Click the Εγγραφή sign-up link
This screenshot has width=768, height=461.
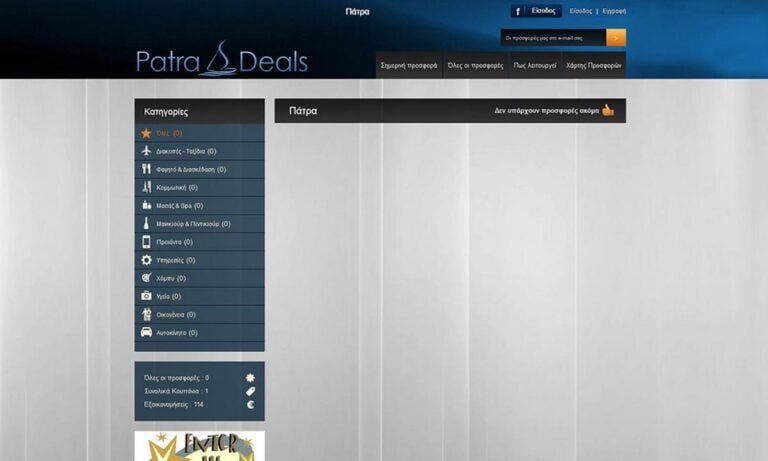(x=615, y=11)
